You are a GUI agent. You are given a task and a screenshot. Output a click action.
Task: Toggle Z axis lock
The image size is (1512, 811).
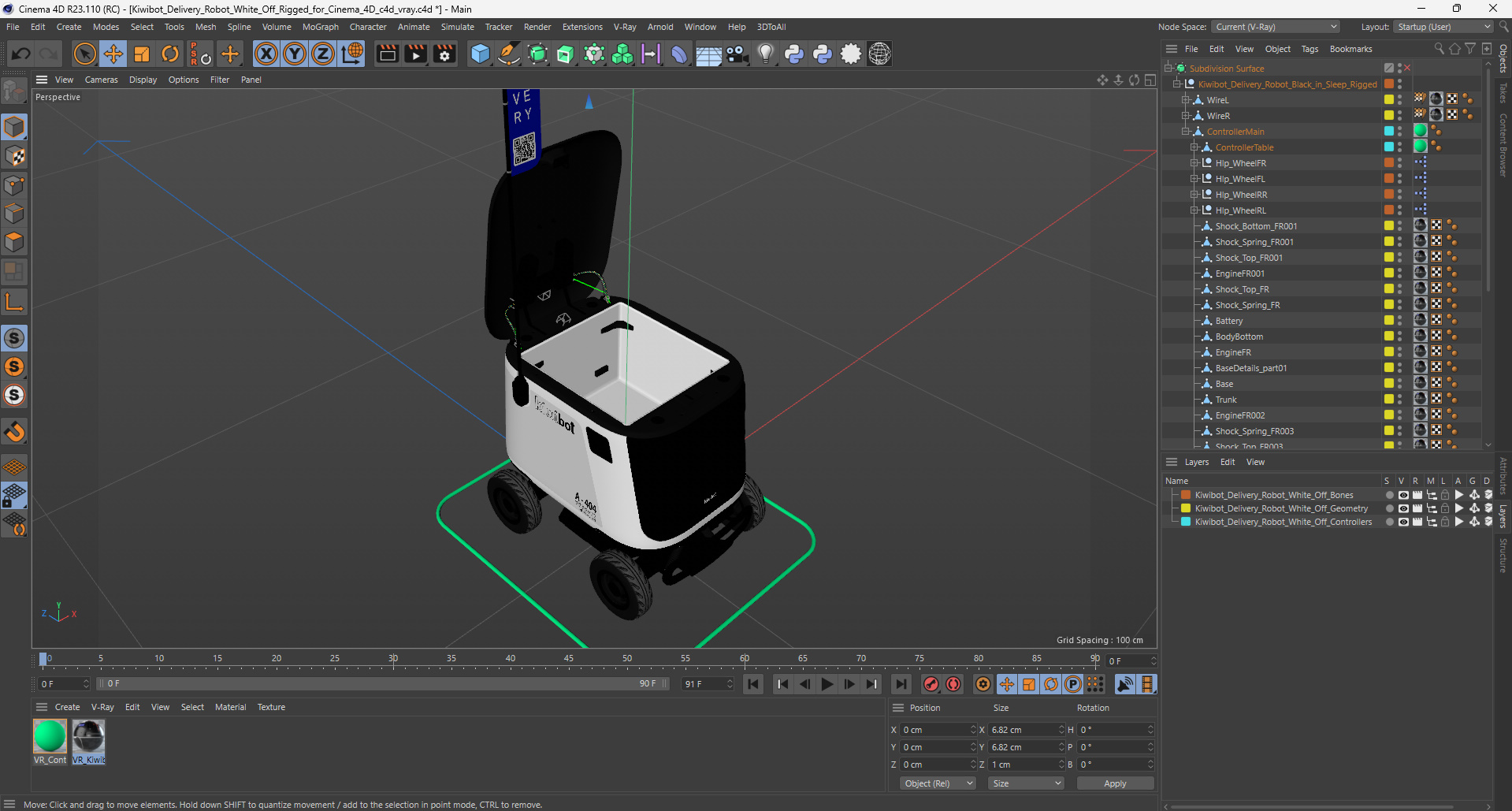tap(323, 54)
